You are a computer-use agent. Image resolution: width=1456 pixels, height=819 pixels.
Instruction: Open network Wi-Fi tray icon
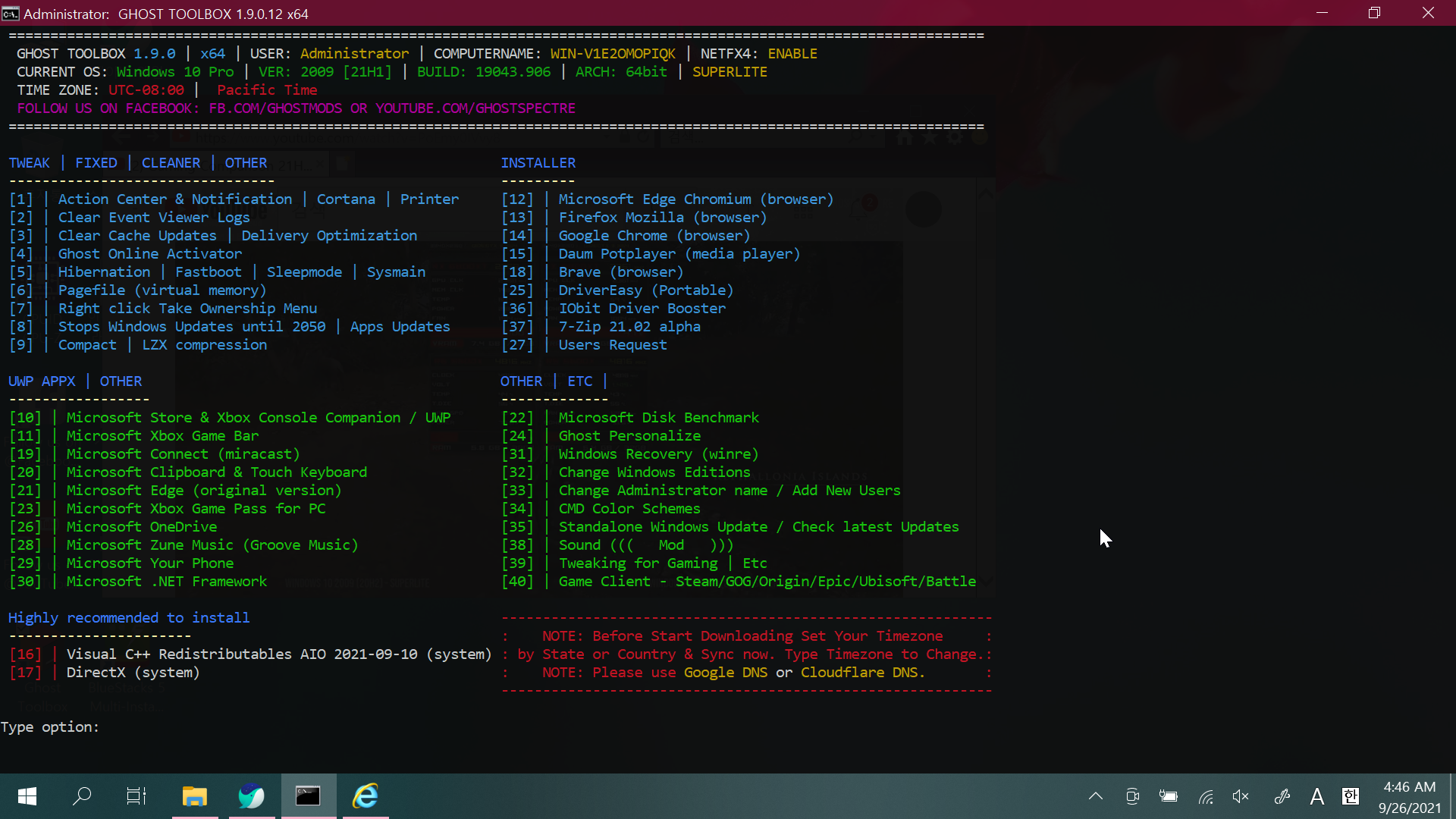coord(1206,796)
